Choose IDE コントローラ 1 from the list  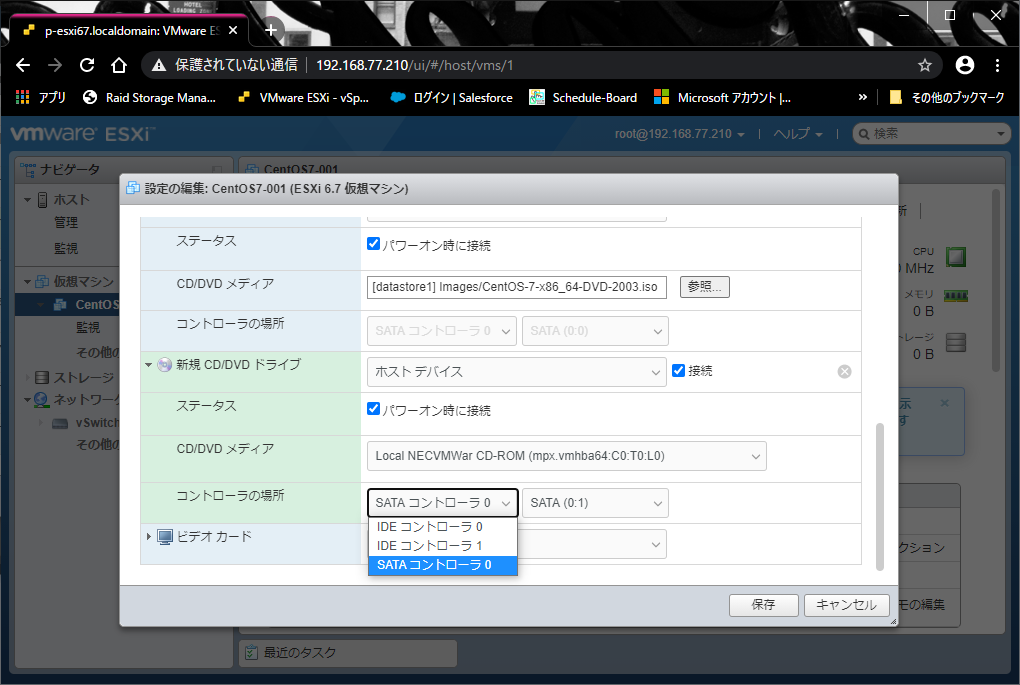tap(442, 546)
